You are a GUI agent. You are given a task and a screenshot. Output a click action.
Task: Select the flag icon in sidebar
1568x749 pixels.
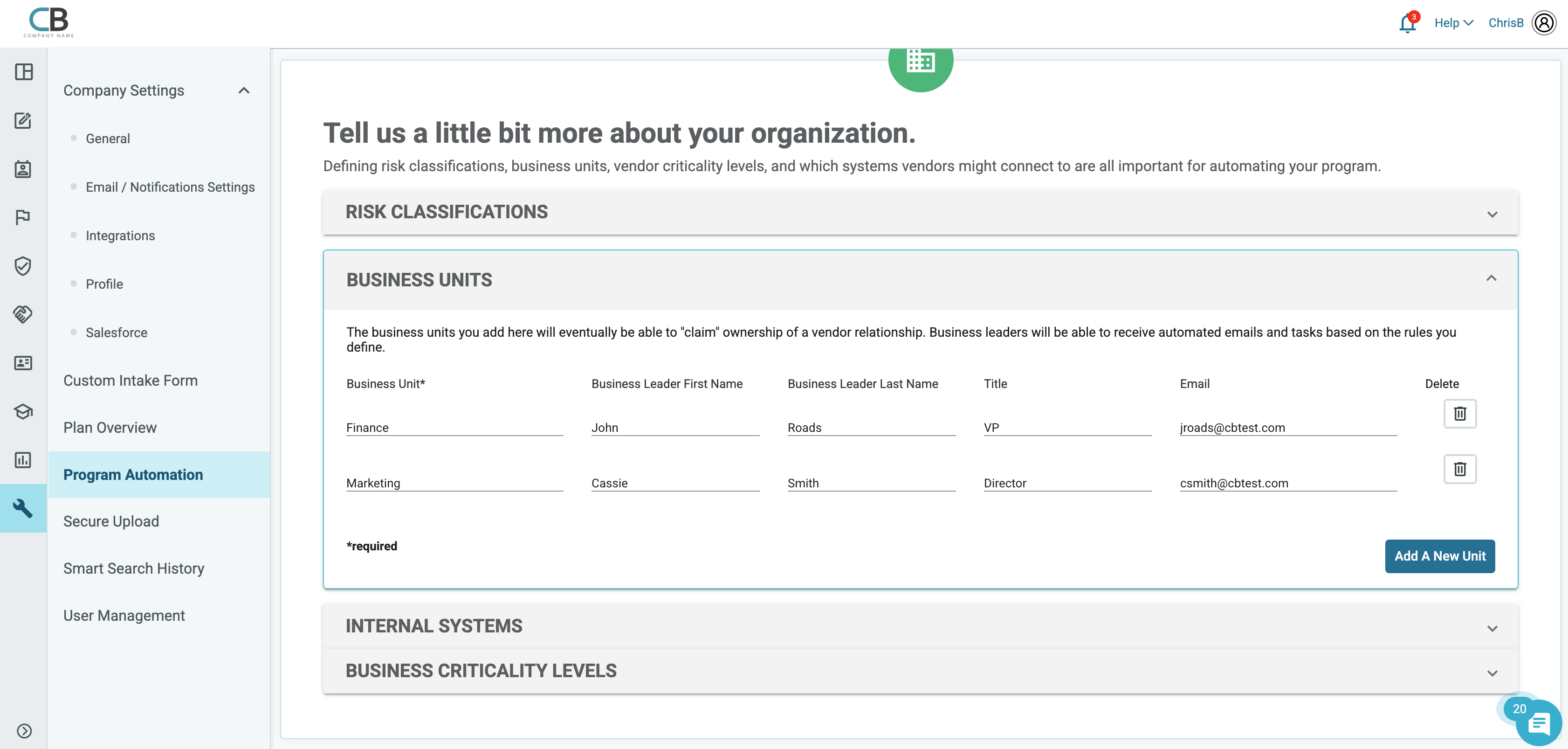pos(23,217)
